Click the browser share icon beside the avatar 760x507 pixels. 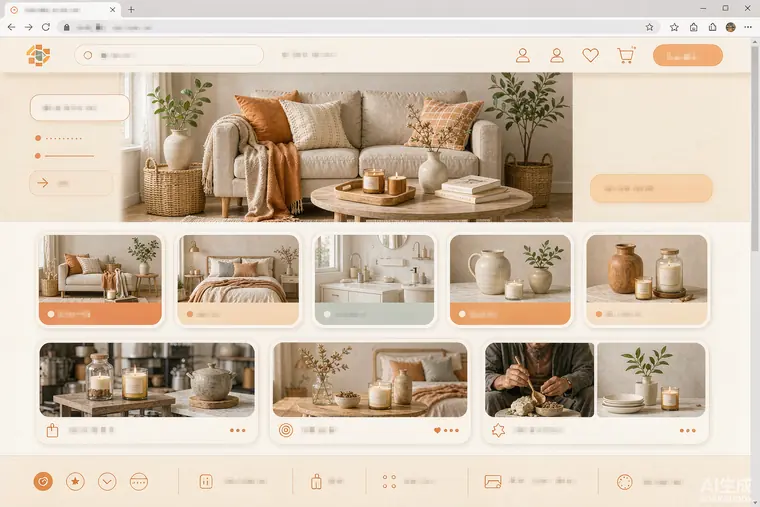click(x=712, y=27)
